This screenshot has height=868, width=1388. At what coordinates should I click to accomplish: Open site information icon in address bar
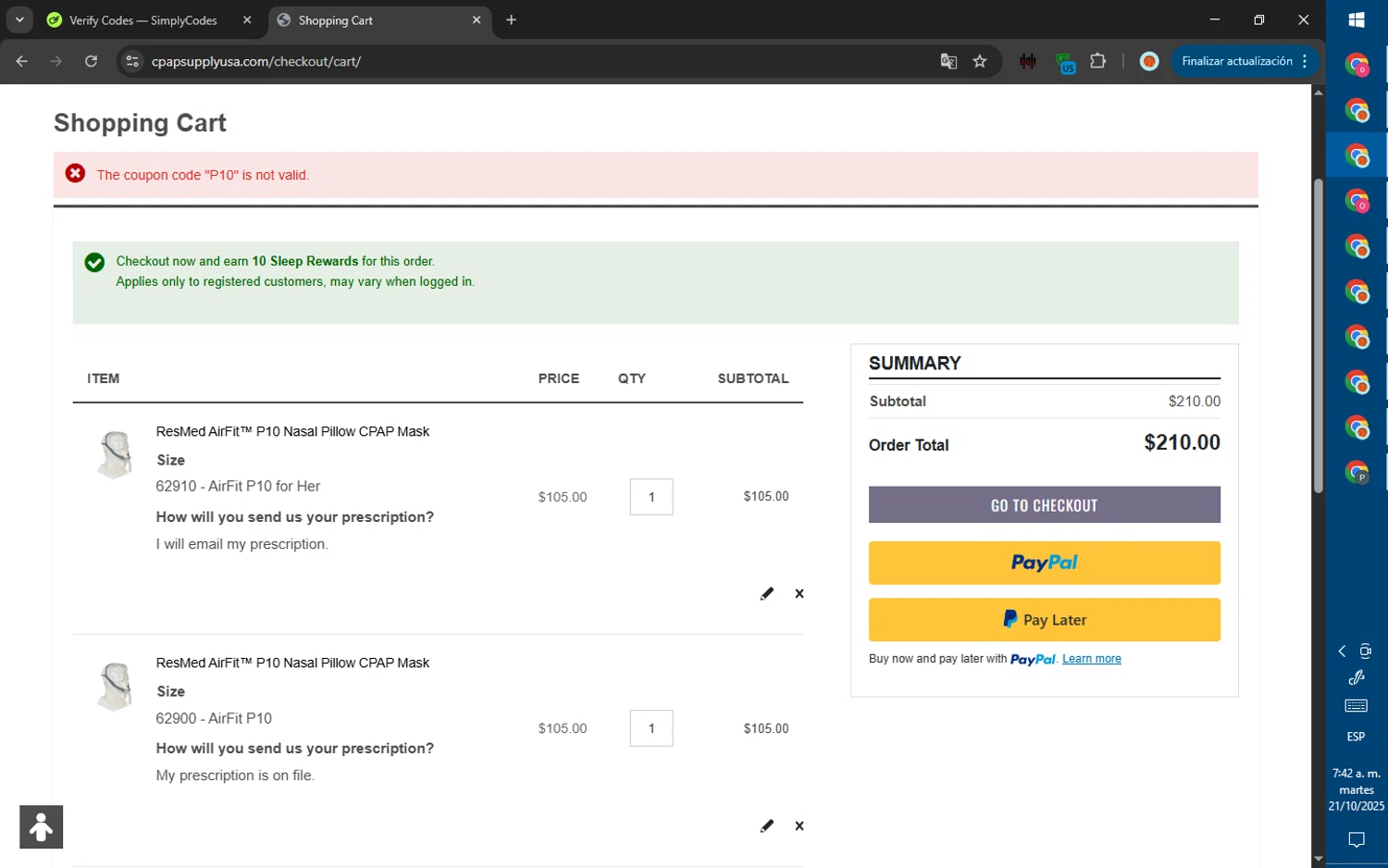coord(132,61)
